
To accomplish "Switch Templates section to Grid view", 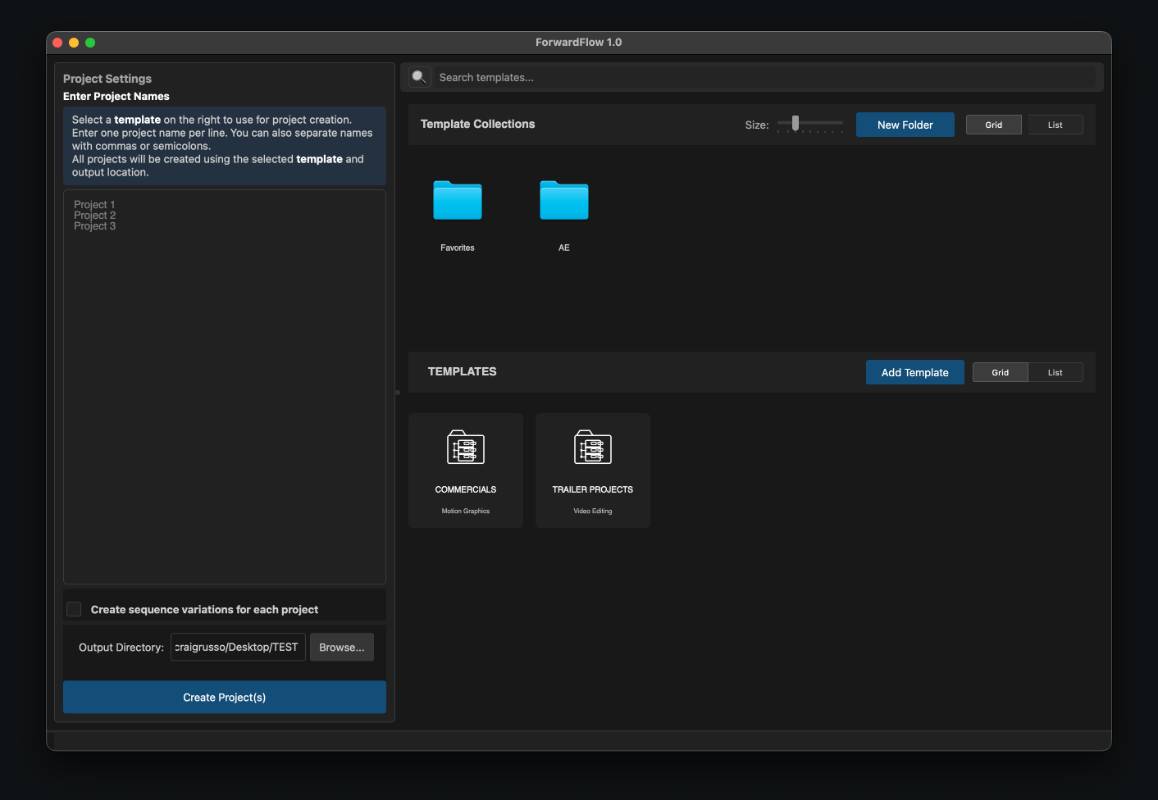I will [x=1000, y=372].
